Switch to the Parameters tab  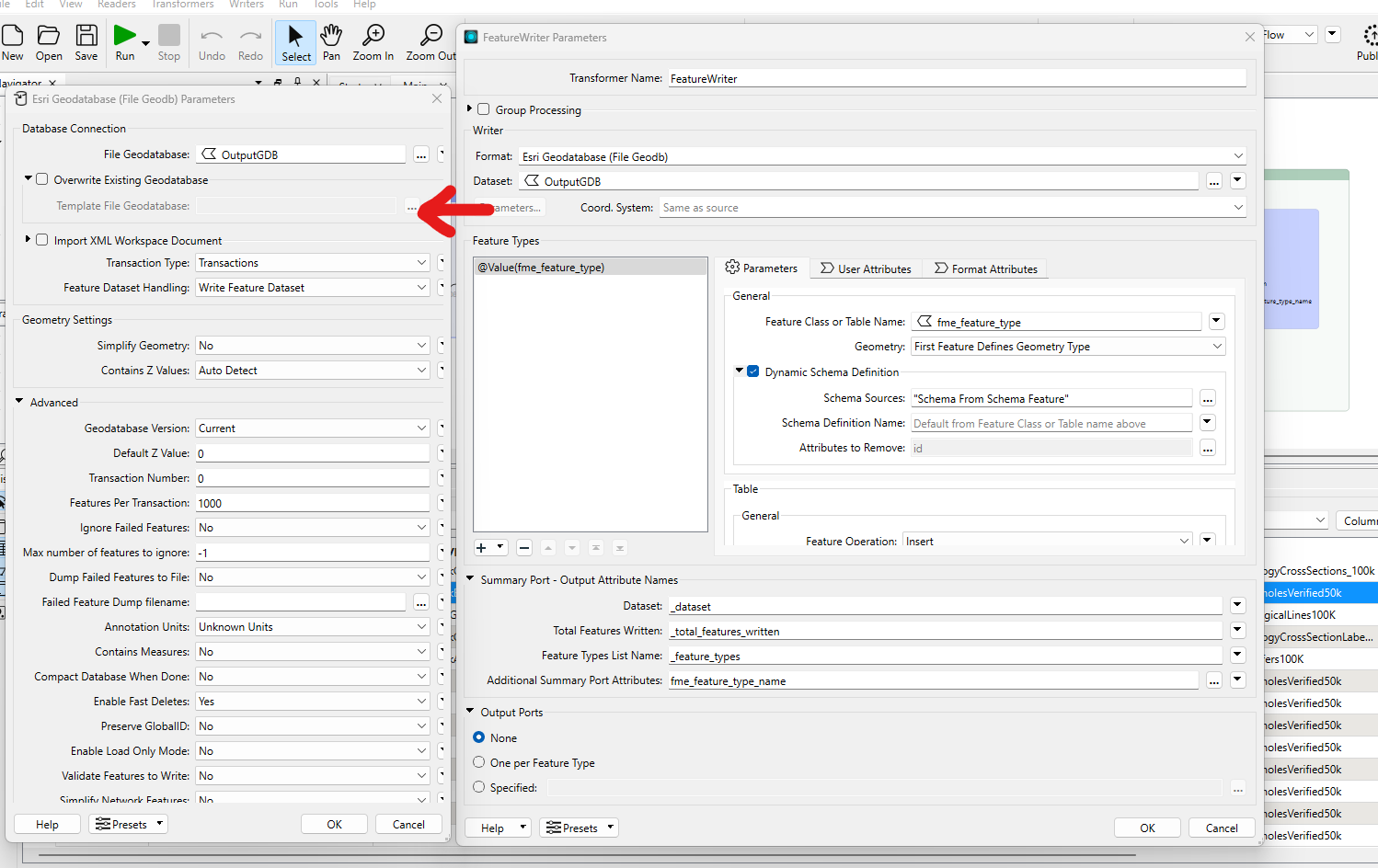(762, 268)
